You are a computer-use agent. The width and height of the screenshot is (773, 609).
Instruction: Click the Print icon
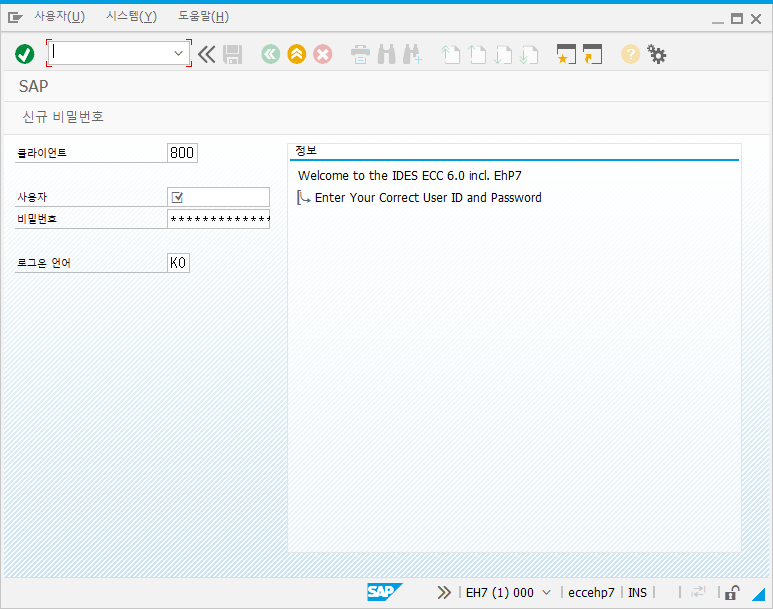360,54
